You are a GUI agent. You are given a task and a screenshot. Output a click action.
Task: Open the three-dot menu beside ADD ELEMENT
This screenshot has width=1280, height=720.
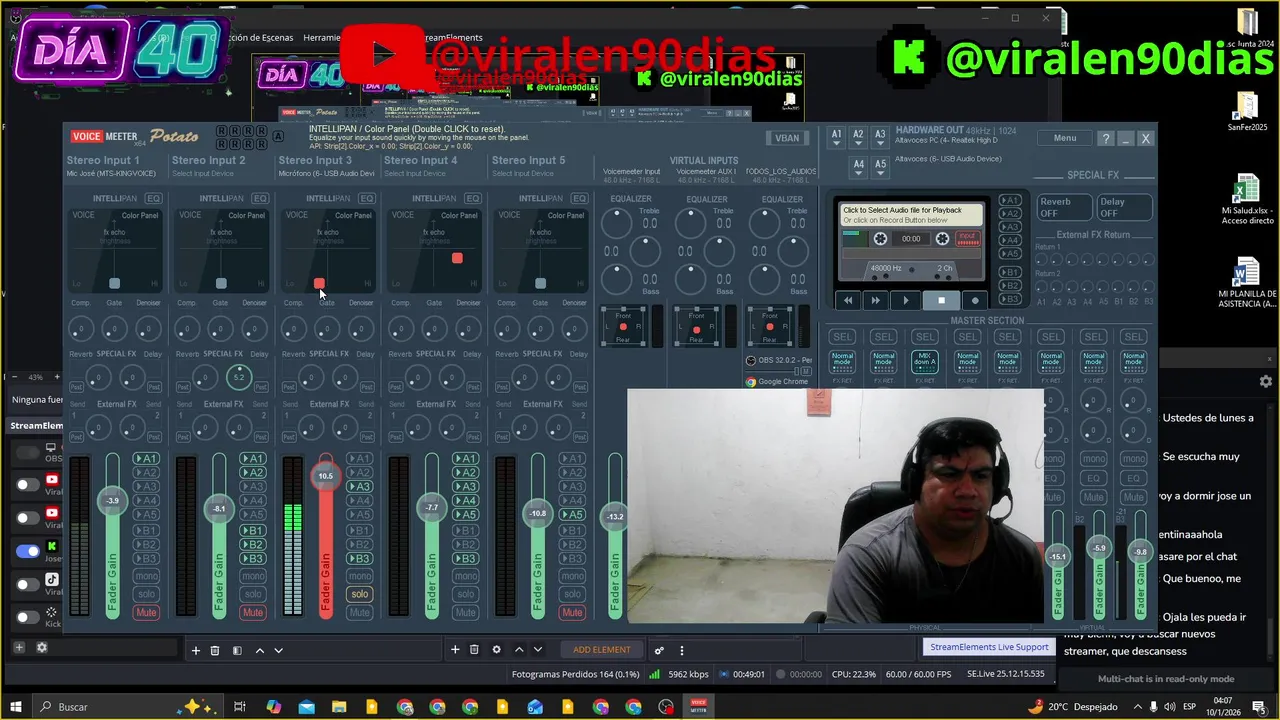coord(682,650)
